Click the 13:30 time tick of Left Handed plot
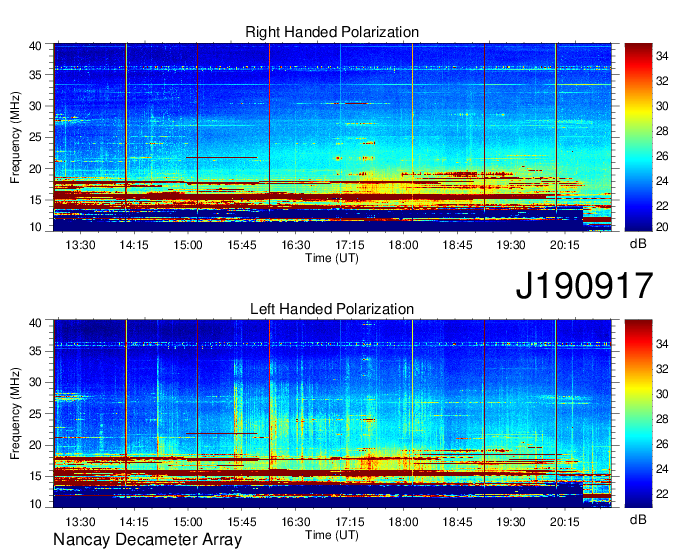This screenshot has height=552, width=680. point(80,522)
